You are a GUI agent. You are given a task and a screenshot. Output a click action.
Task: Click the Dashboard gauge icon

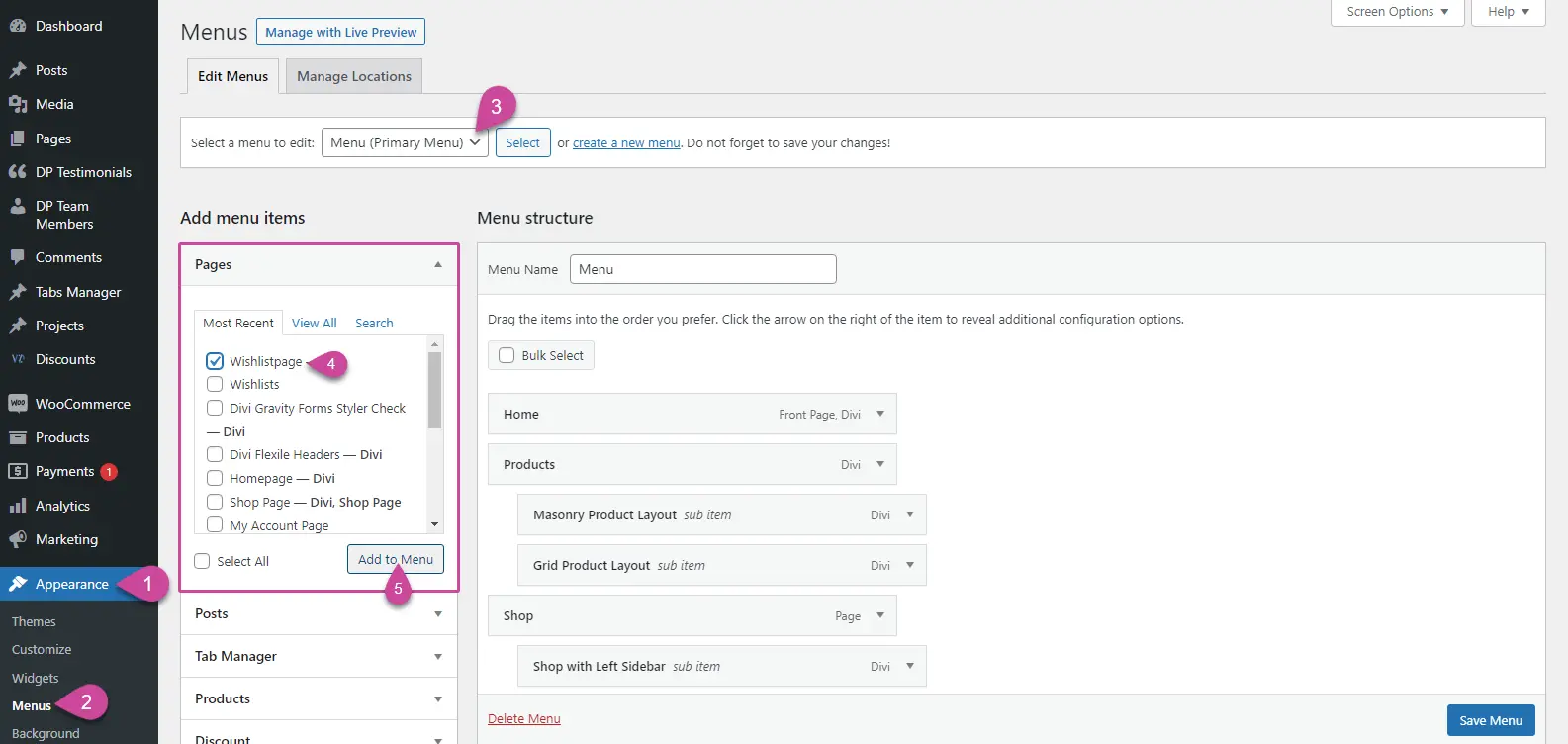click(18, 26)
